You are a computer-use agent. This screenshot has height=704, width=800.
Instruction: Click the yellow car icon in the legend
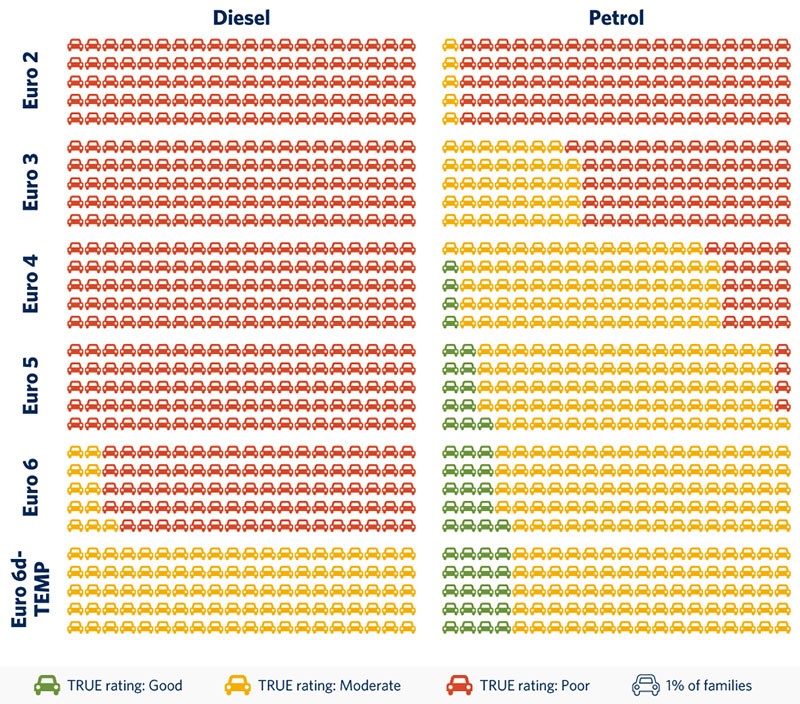tap(237, 686)
